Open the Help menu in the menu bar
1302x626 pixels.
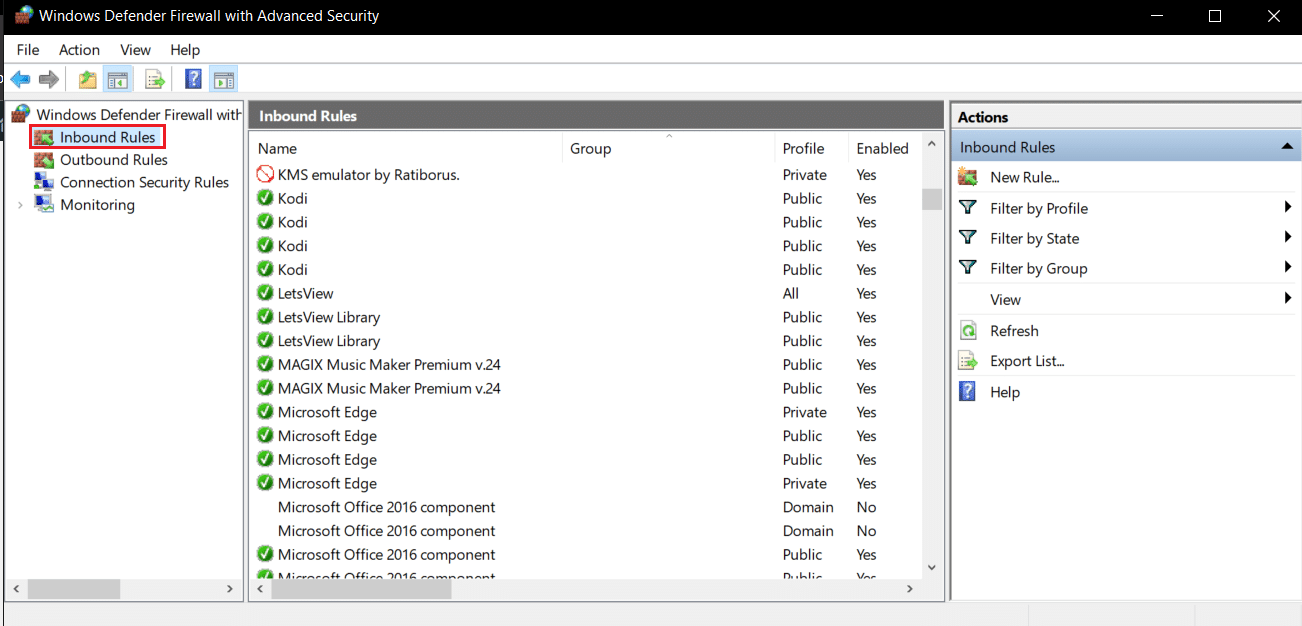pyautogui.click(x=185, y=50)
